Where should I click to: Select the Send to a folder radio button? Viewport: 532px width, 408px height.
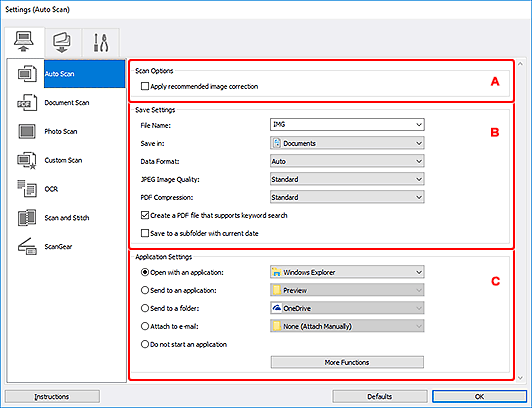[145, 308]
